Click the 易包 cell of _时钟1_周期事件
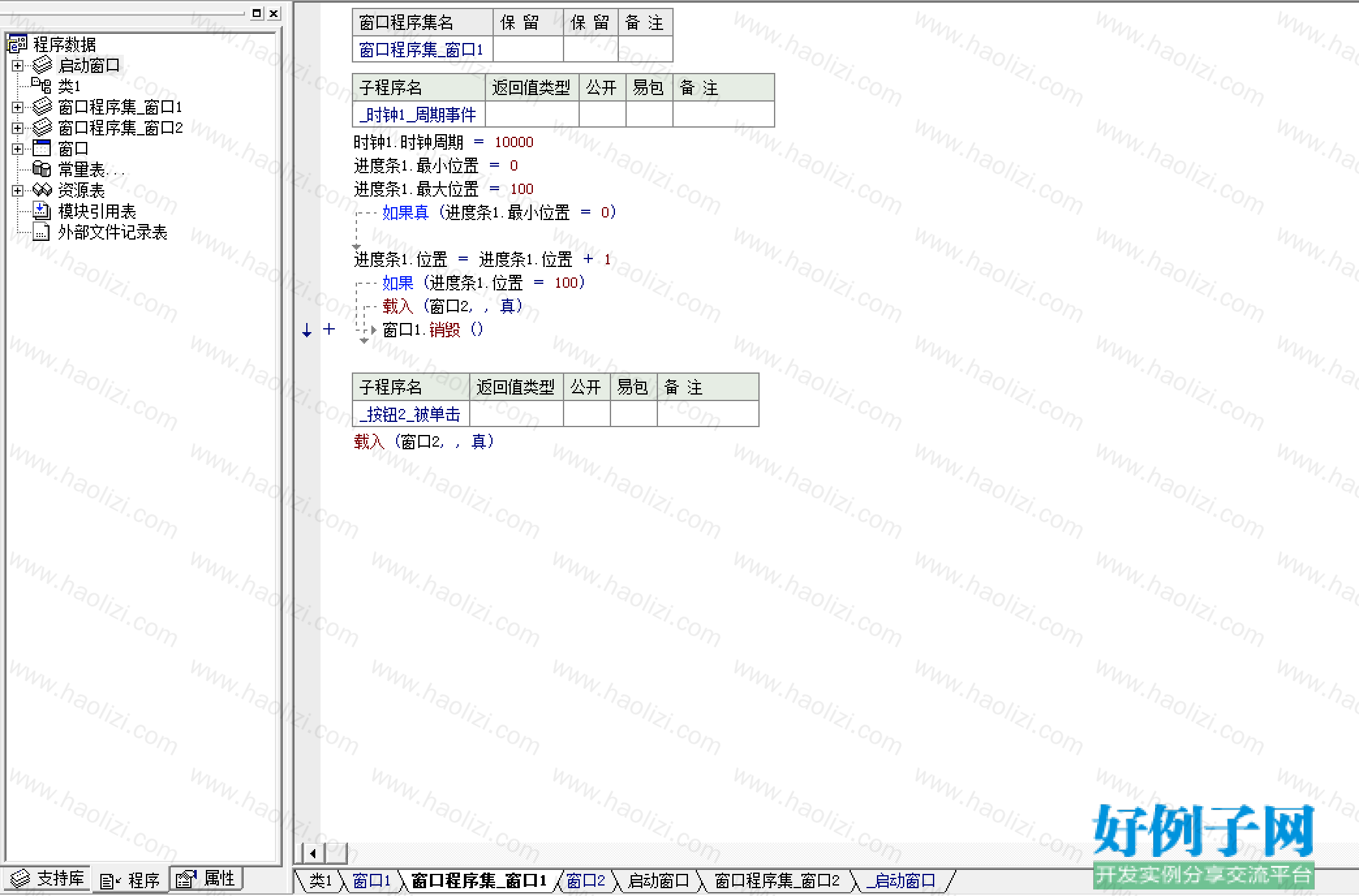Screen dimensions: 1359x896 tap(650, 115)
